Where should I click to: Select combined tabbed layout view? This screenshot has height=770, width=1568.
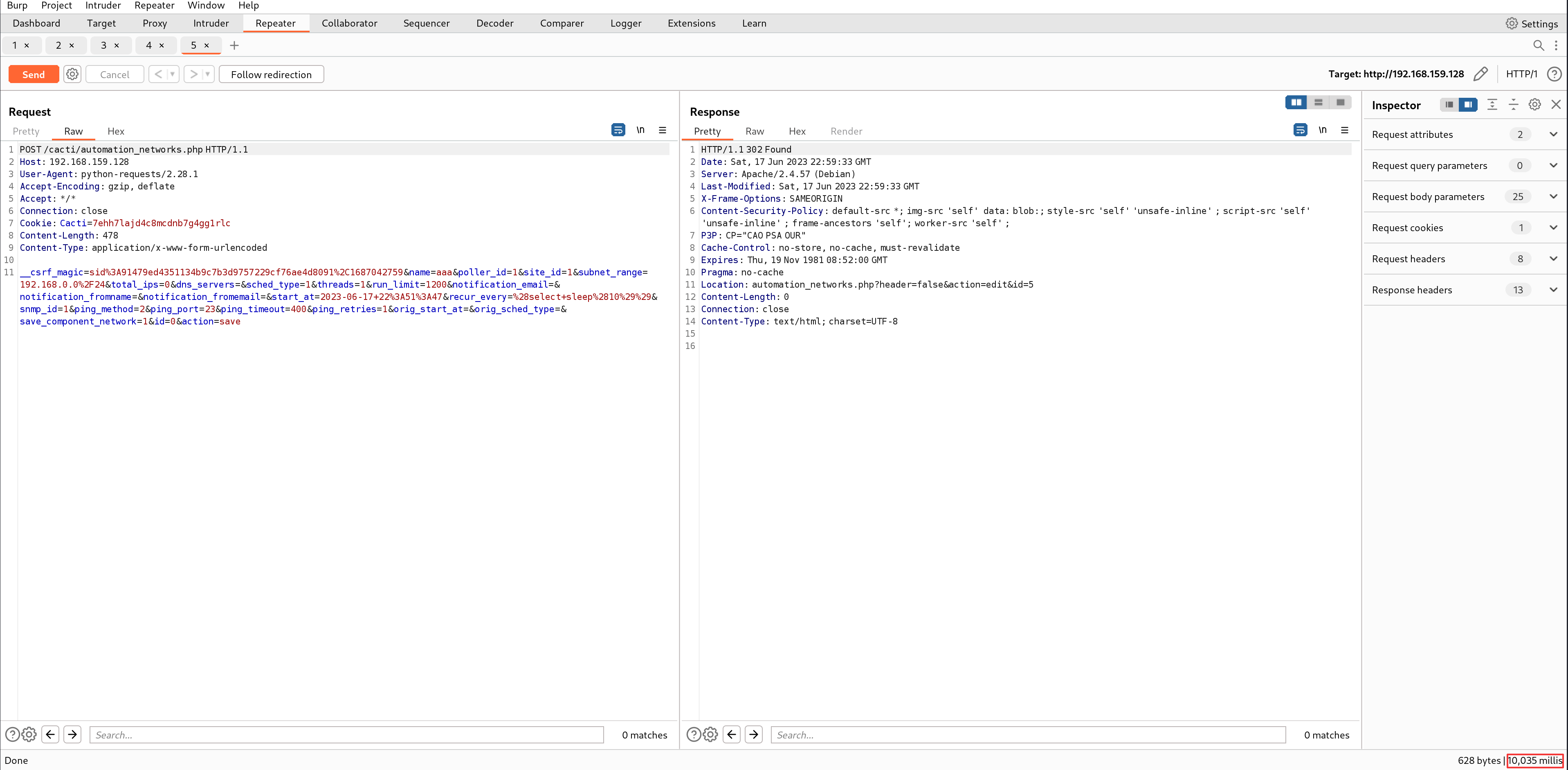point(1340,102)
